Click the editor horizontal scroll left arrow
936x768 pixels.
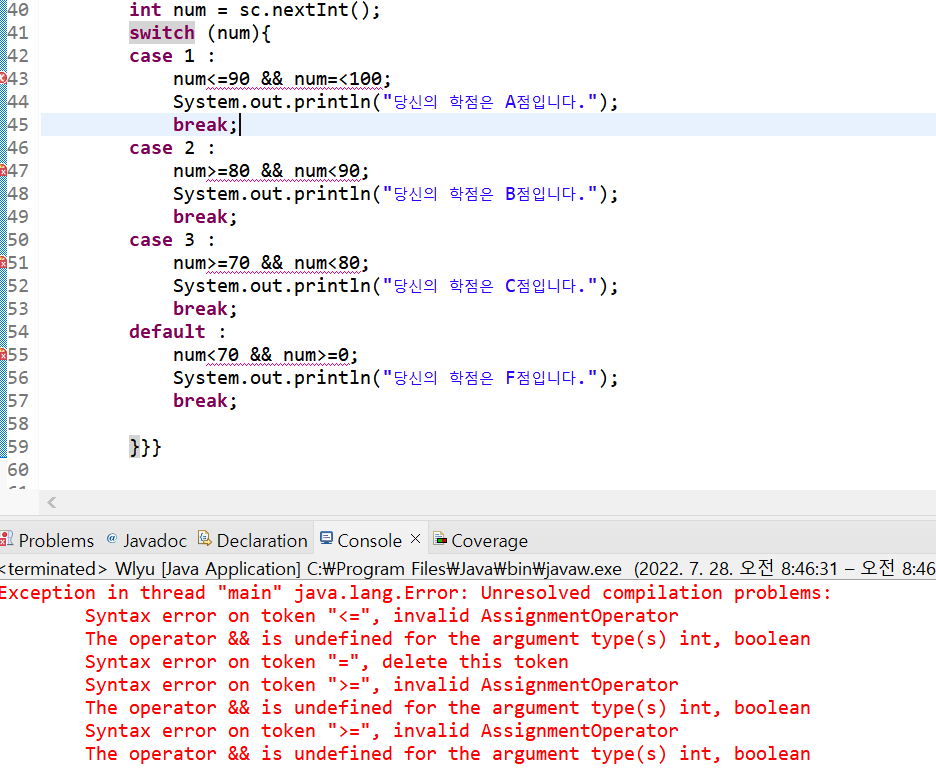click(52, 502)
